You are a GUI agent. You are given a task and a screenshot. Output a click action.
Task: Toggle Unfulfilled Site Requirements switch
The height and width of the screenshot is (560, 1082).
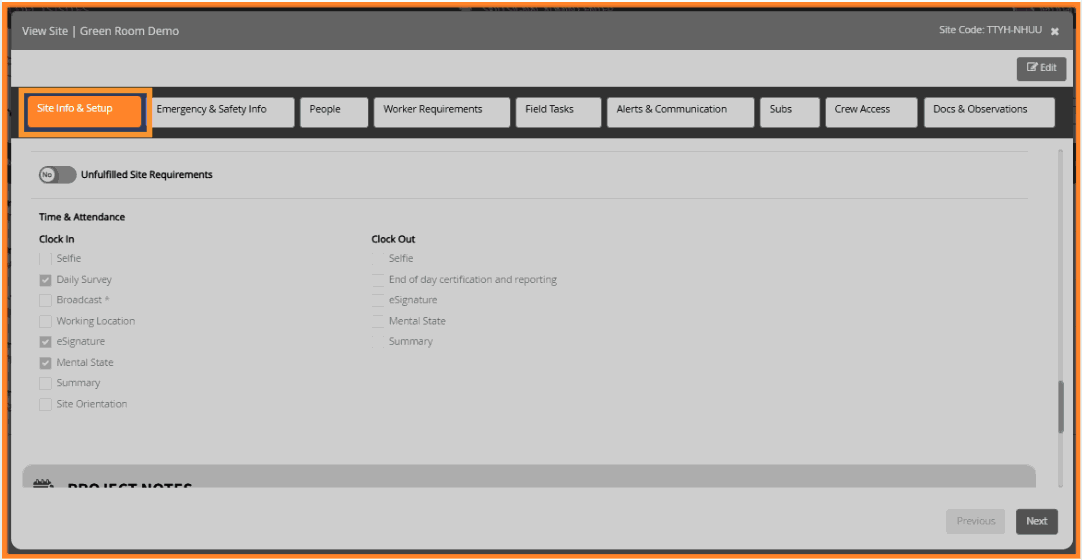[x=58, y=175]
